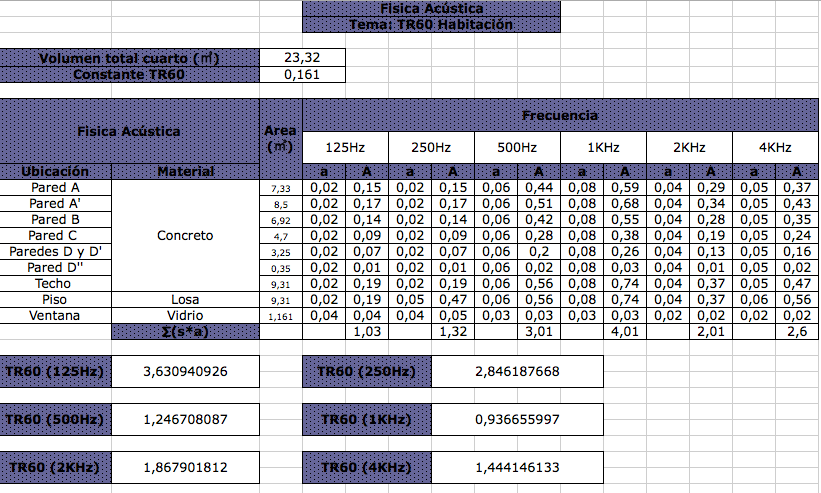This screenshot has height=493, width=821.
Task: Click the "Frecuencia" header cell
Action: (x=560, y=115)
